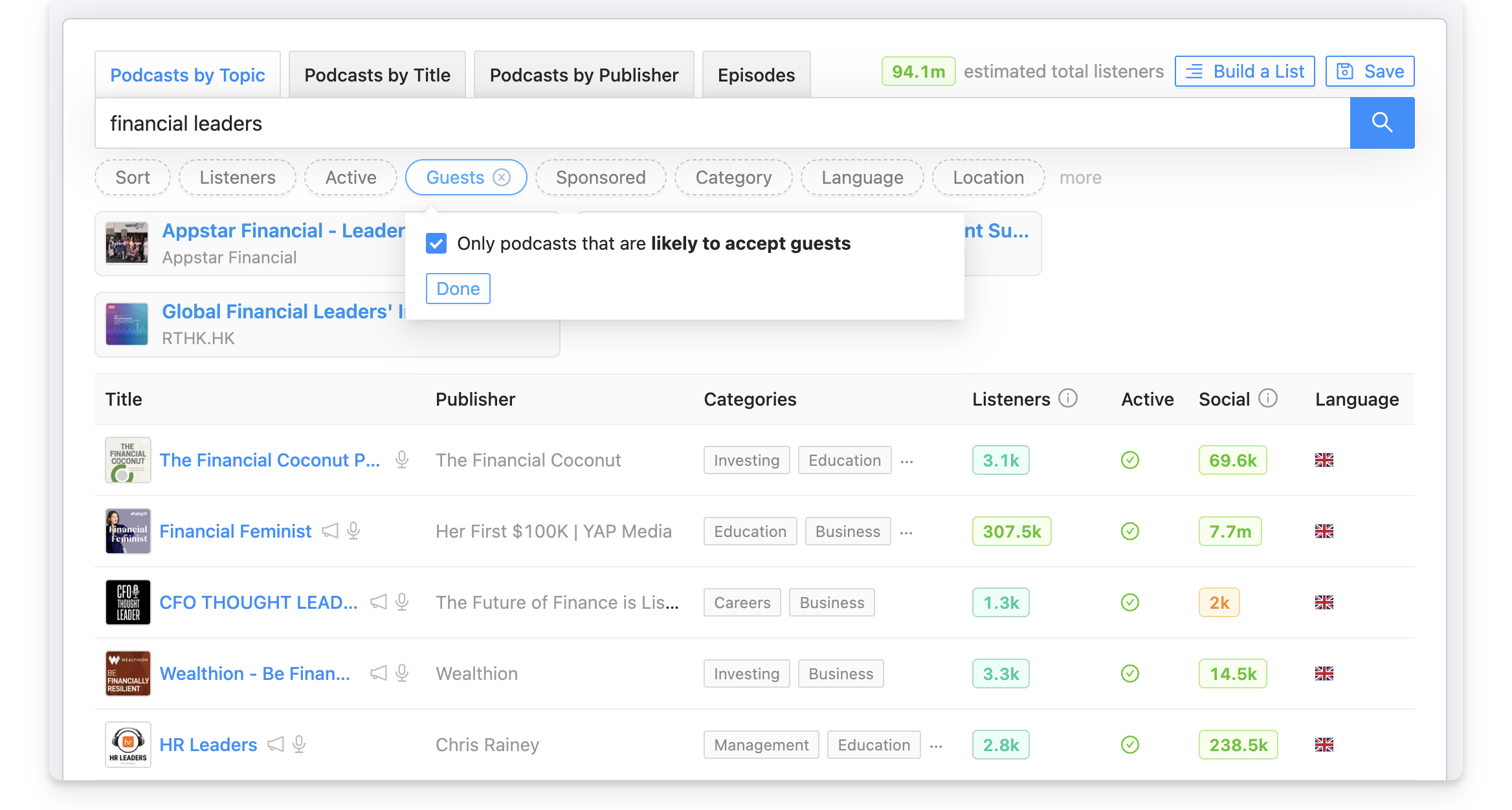
Task: Click active checkmark in HR Leaders row
Action: [1130, 745]
